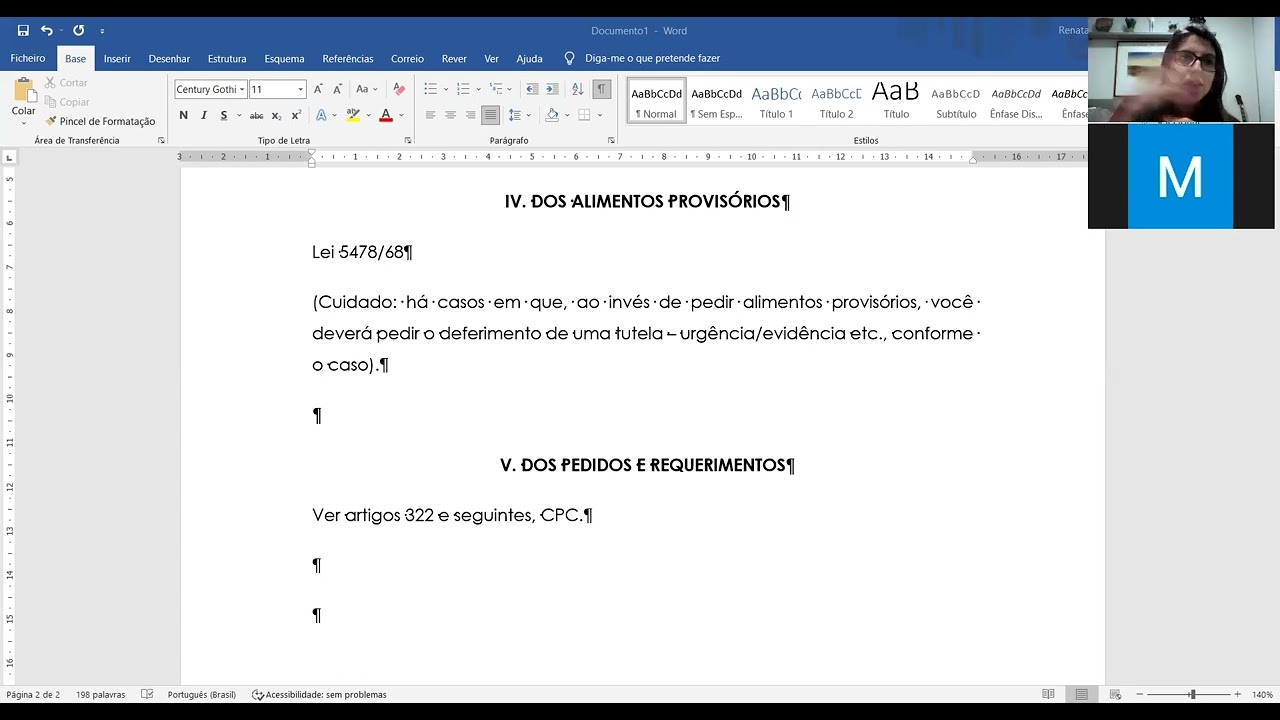Apply yellow text highlight
Viewport: 1280px width, 720px height.
point(352,115)
